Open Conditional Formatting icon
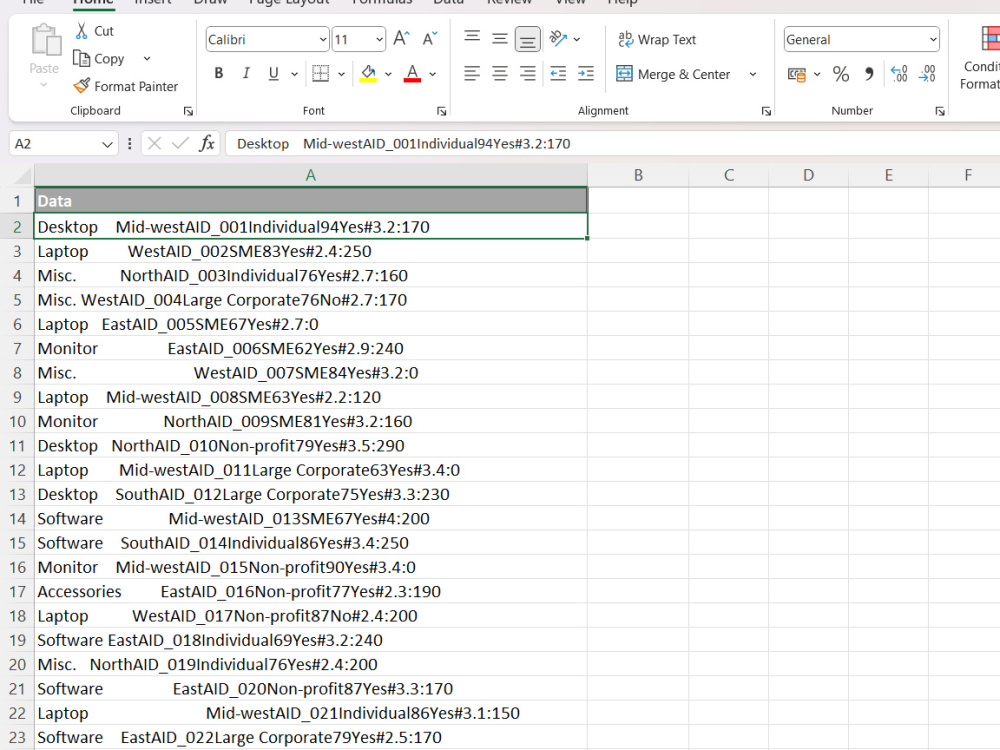1000x750 pixels. click(990, 38)
